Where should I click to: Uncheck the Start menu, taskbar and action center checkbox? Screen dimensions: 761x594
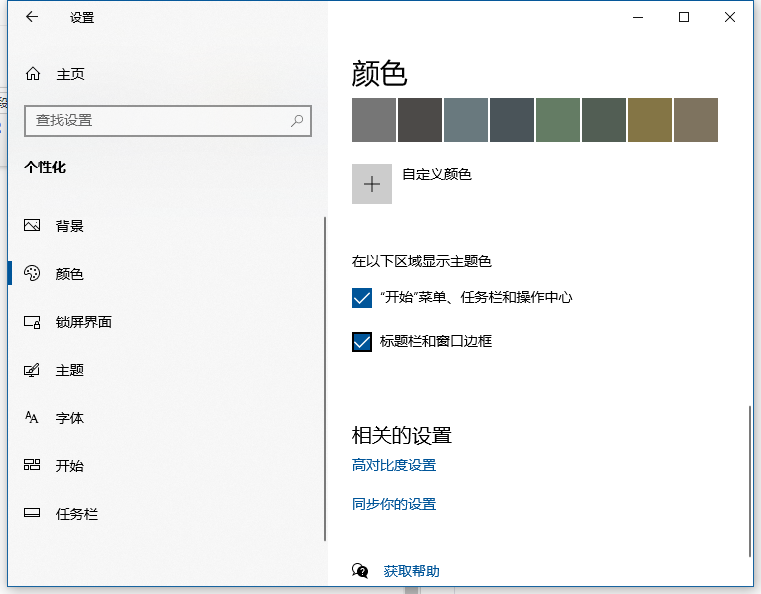362,298
